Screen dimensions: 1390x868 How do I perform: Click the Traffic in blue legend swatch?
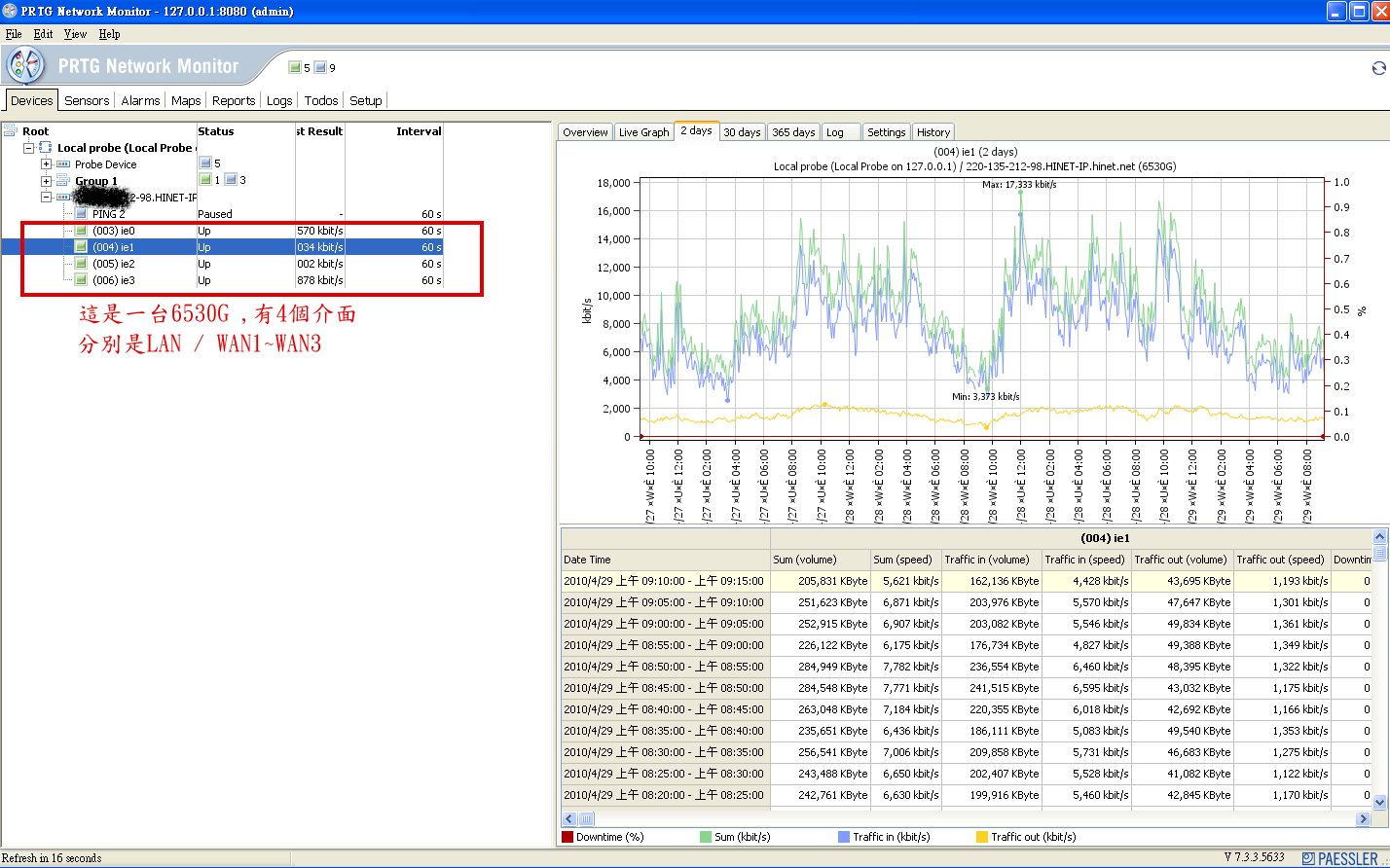pyautogui.click(x=844, y=837)
